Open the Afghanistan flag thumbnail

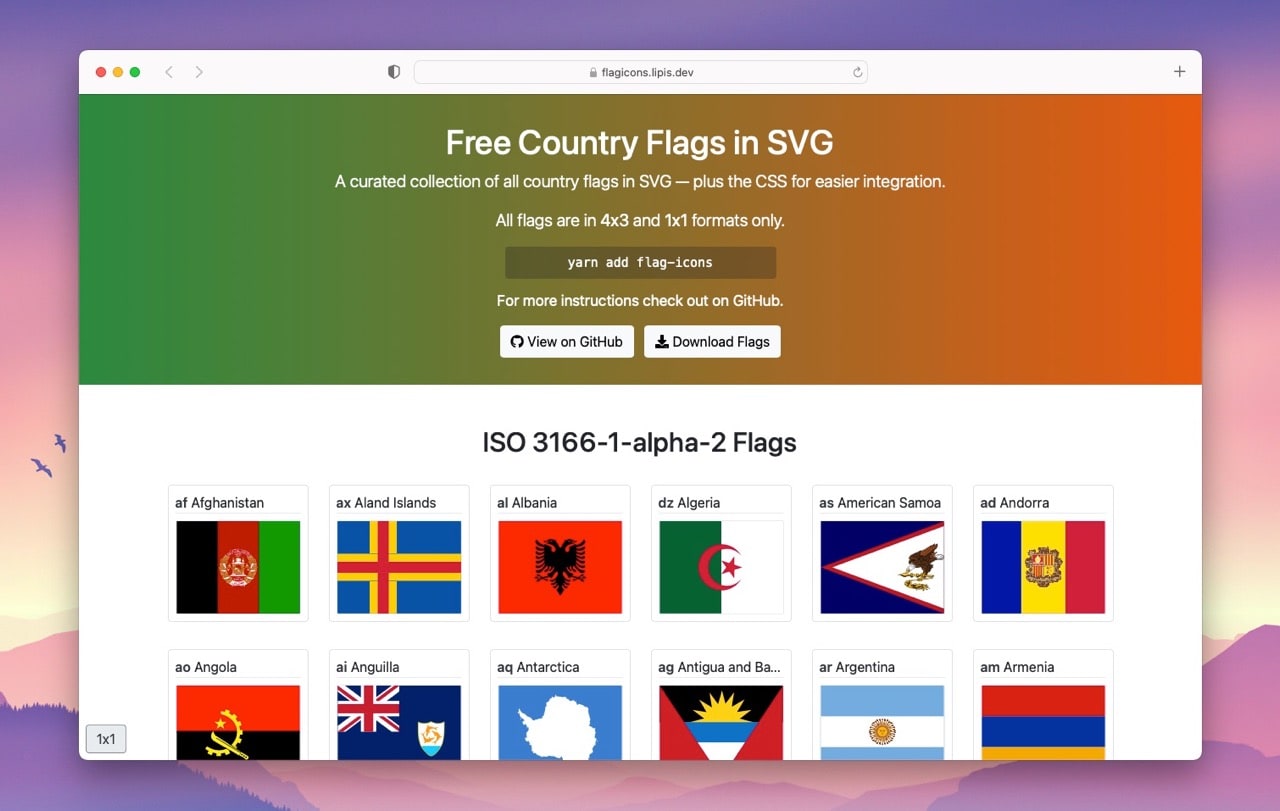[238, 565]
